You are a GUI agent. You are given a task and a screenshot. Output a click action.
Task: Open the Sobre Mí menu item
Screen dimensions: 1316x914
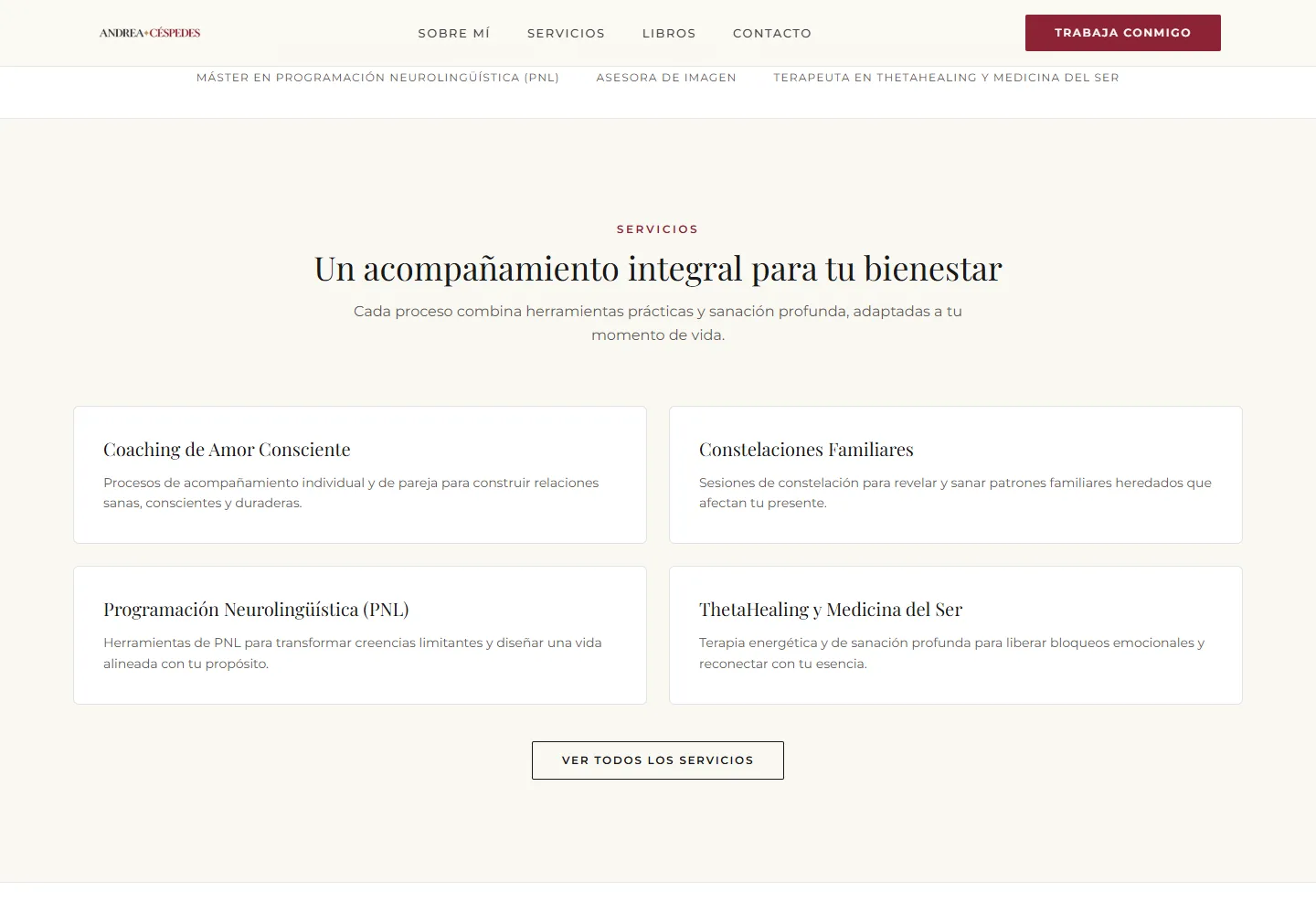(x=454, y=33)
